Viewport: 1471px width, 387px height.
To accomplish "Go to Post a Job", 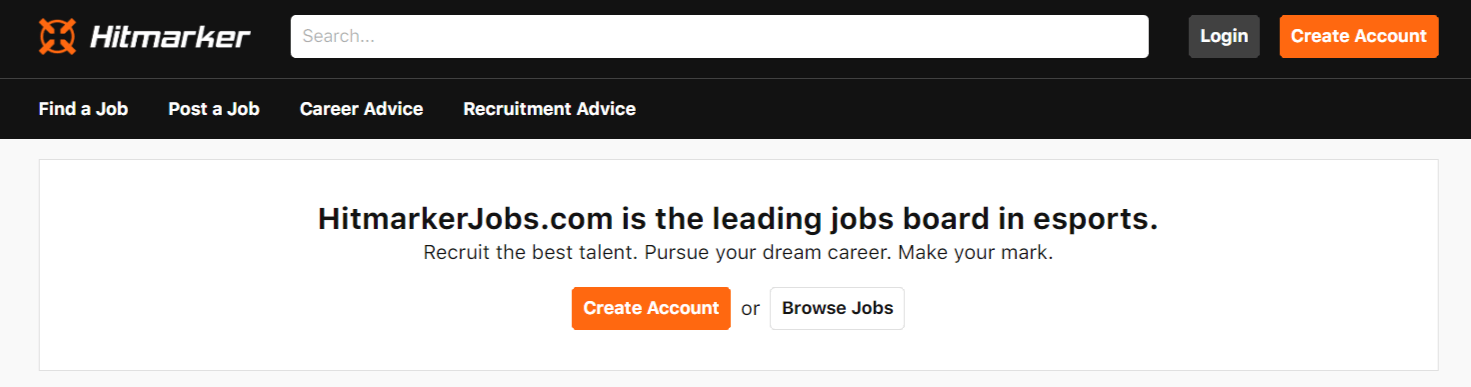I will (214, 109).
